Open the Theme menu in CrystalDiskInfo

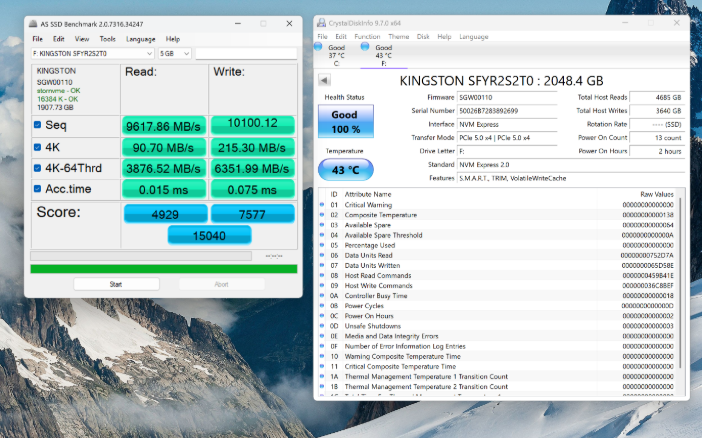[398, 36]
